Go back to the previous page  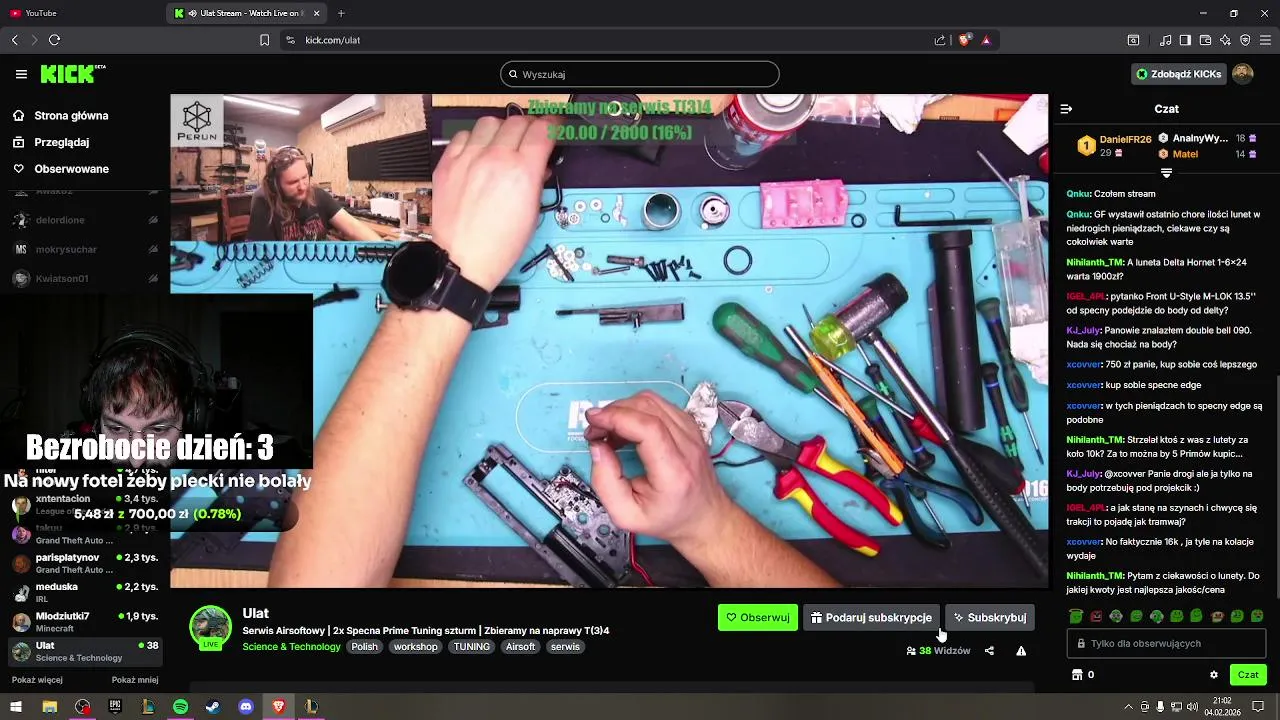point(15,40)
